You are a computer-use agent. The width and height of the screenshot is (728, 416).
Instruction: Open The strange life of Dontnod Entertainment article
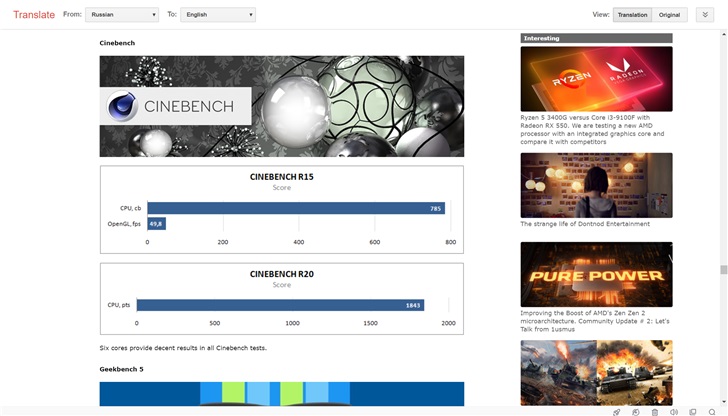point(585,224)
